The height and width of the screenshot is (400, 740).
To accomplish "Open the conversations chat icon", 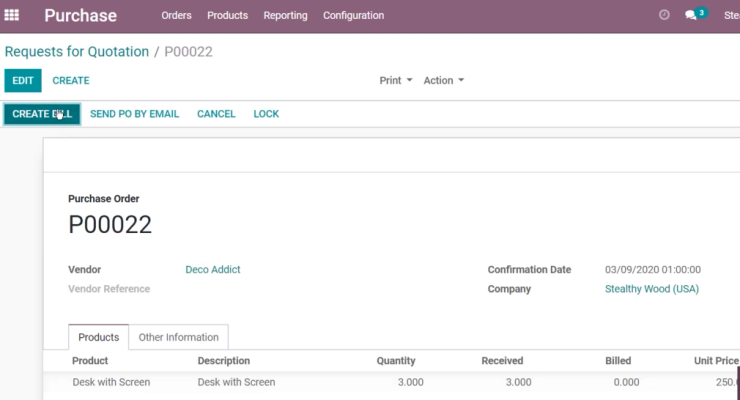I will pyautogui.click(x=690, y=15).
